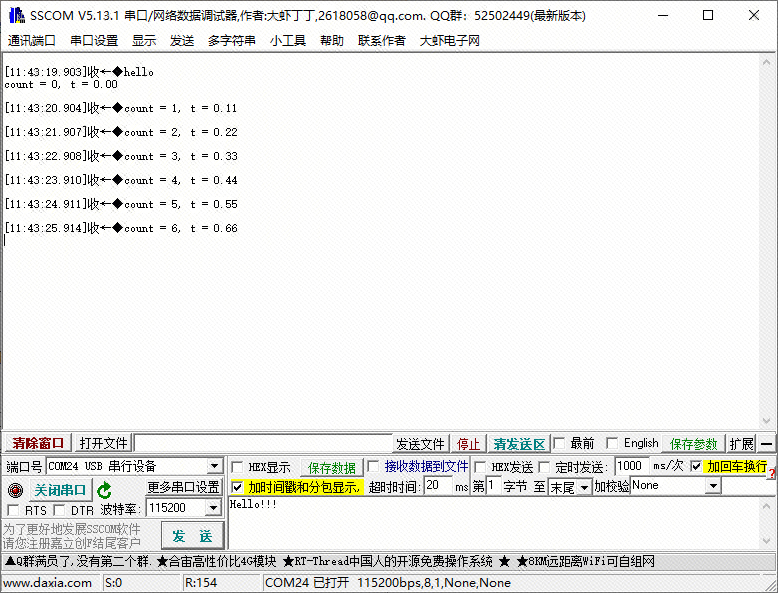Click the 超时时间 20 ms field
This screenshot has height=593, width=778.
pyautogui.click(x=438, y=485)
